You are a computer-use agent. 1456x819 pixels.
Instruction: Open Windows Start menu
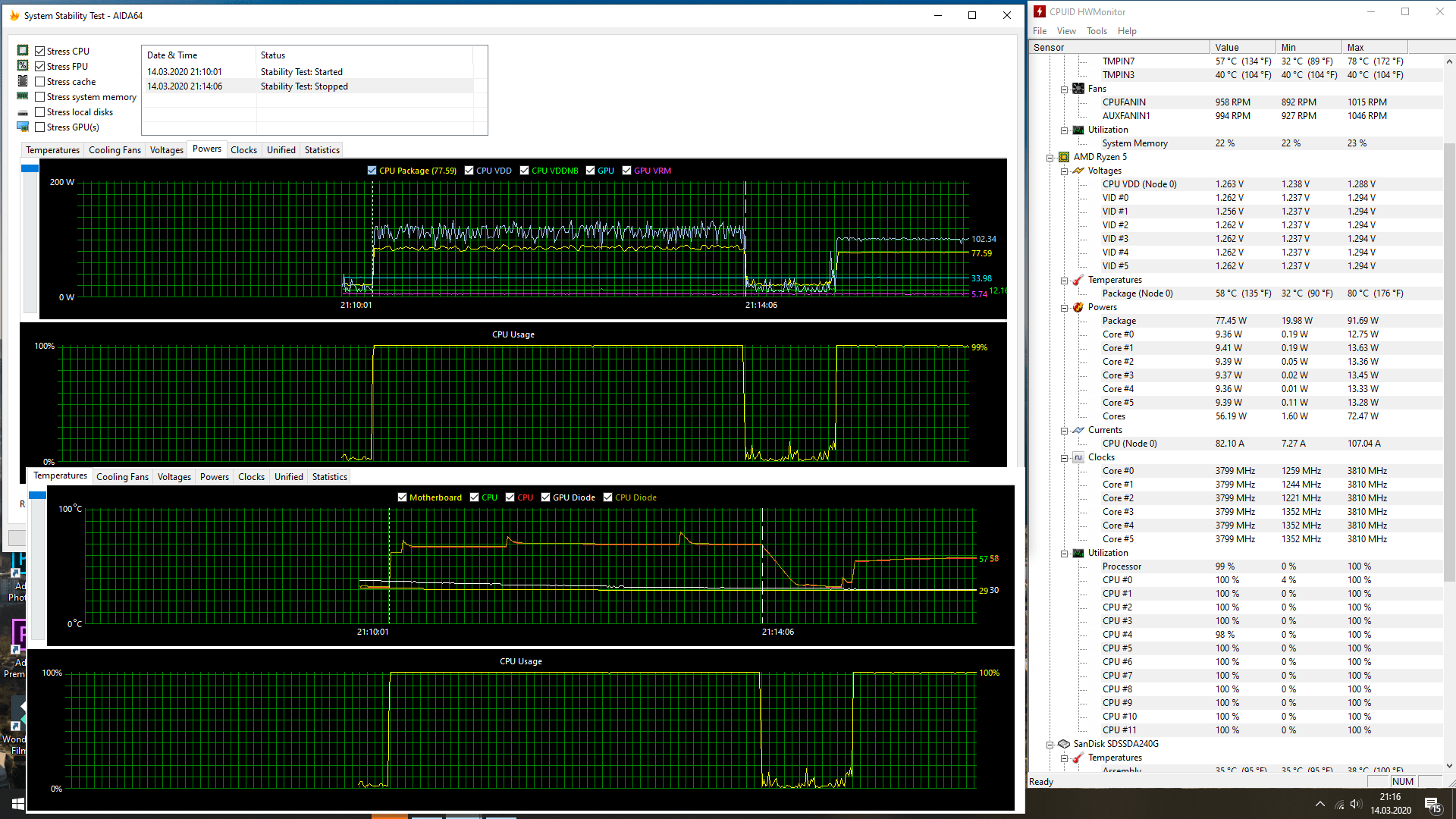(17, 804)
